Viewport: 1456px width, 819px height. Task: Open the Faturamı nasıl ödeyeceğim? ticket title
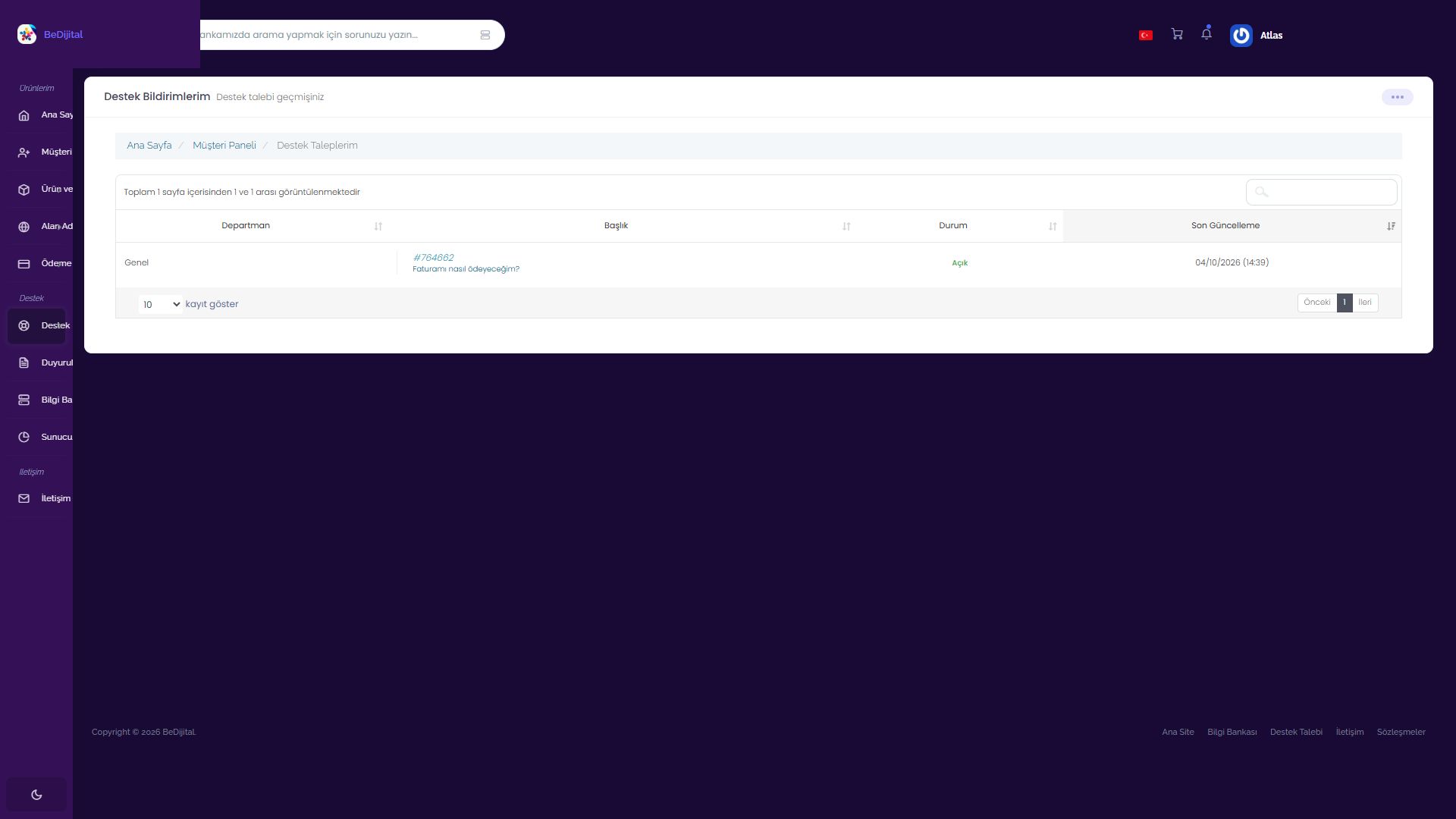coord(466,269)
